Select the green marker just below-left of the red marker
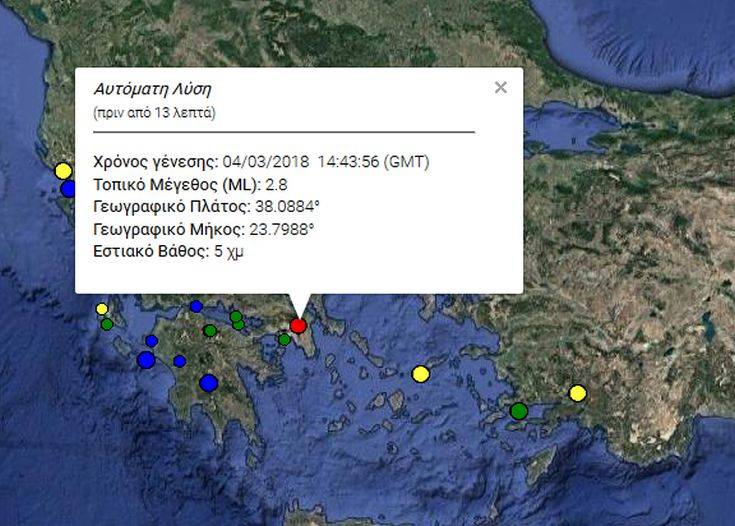 pyautogui.click(x=285, y=340)
